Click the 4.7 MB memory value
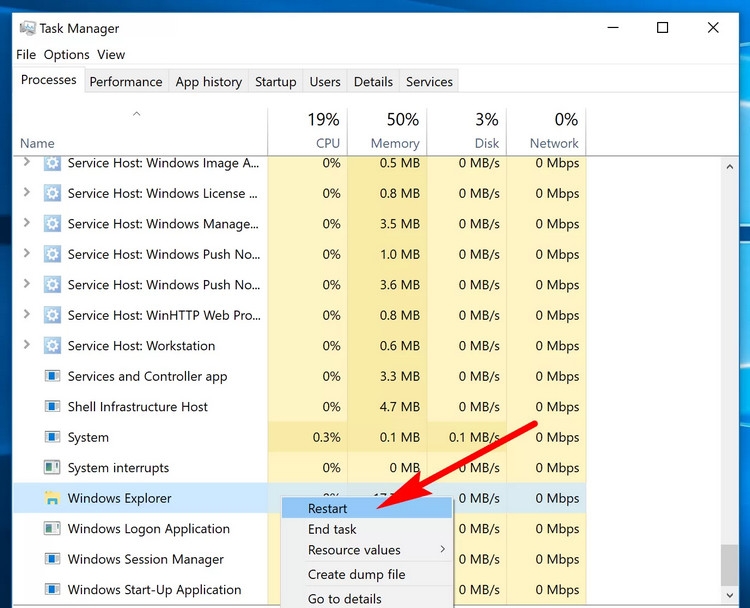This screenshot has height=608, width=750. (399, 407)
